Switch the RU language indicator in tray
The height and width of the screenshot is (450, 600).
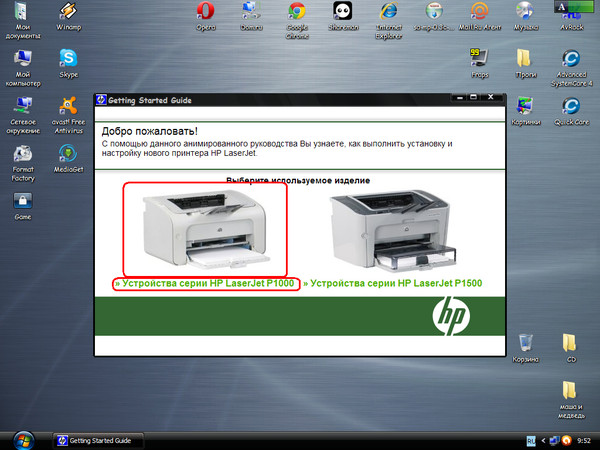point(531,441)
